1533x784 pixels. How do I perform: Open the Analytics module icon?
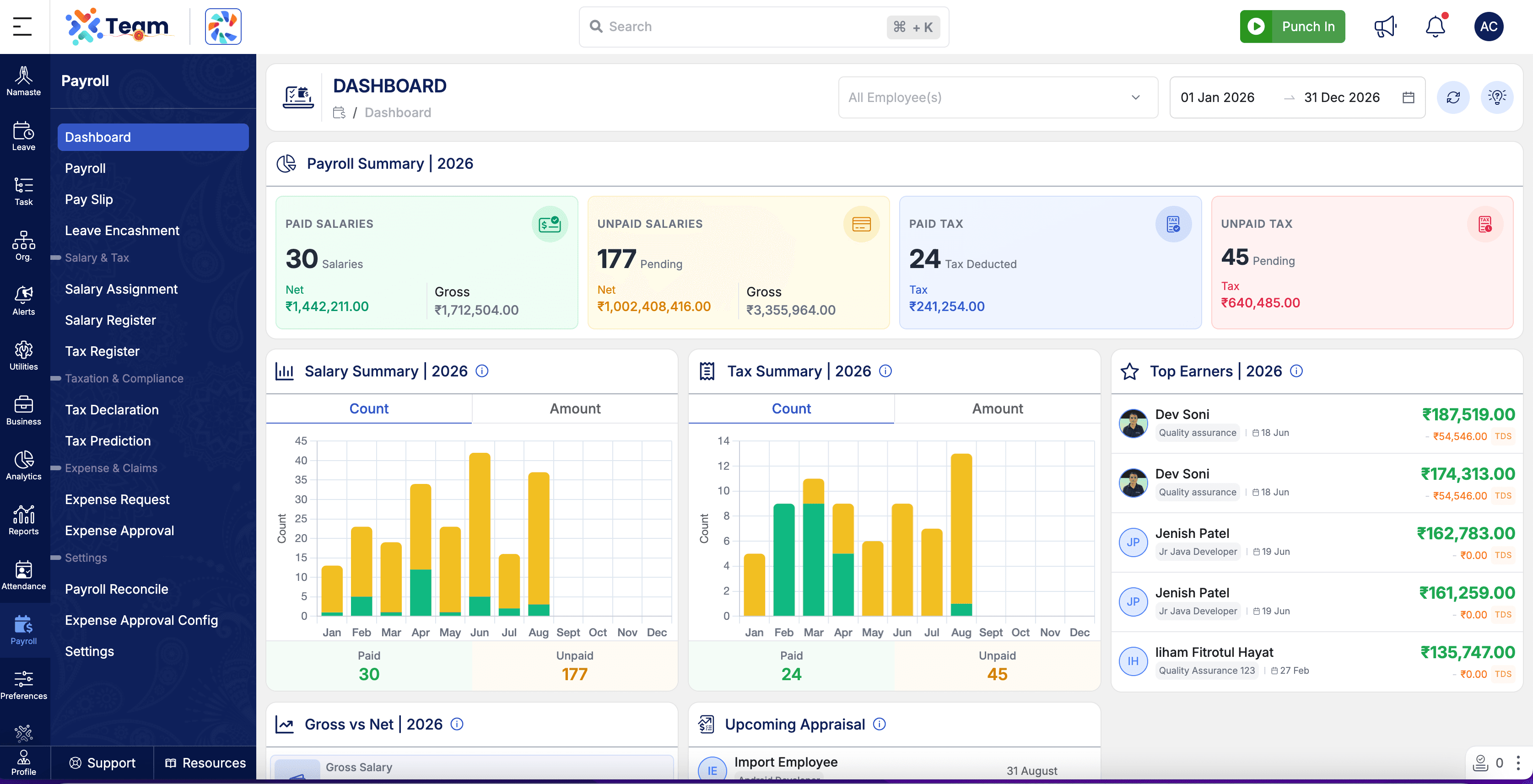coord(24,465)
